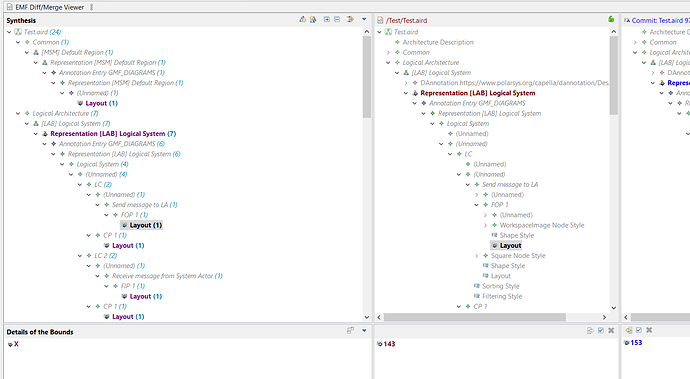
Task: Click the filter/sort icon in Synthesis toolbar
Action: (x=350, y=19)
